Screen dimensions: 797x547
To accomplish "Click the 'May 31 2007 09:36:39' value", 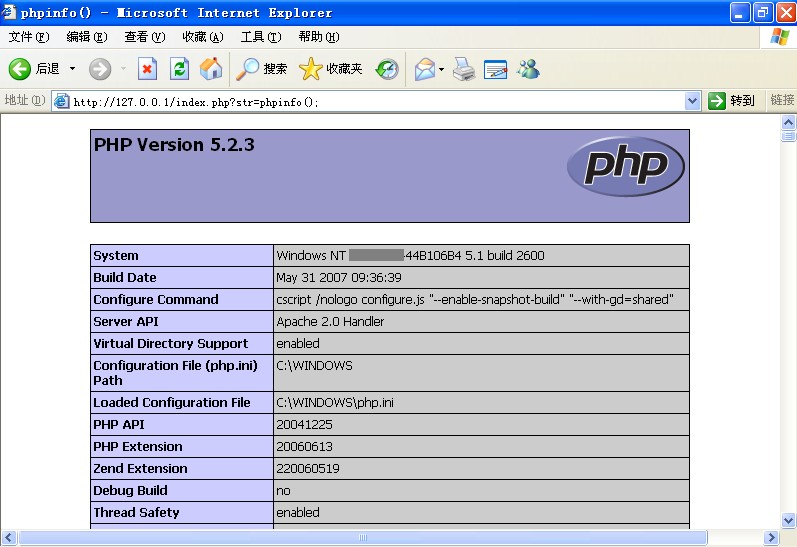I will click(x=339, y=278).
